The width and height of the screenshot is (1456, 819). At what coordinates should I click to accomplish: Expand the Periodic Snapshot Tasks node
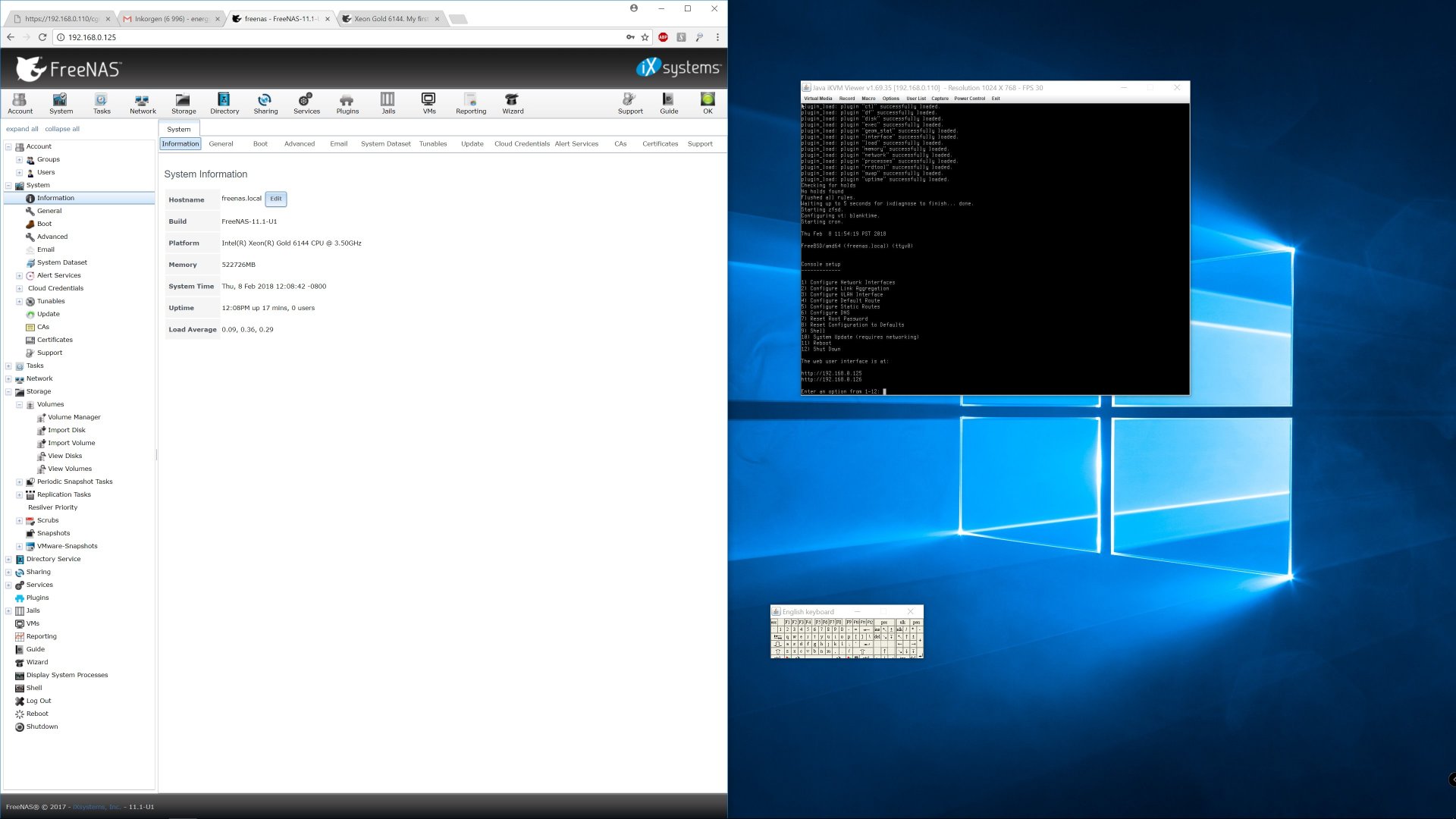pyautogui.click(x=19, y=482)
